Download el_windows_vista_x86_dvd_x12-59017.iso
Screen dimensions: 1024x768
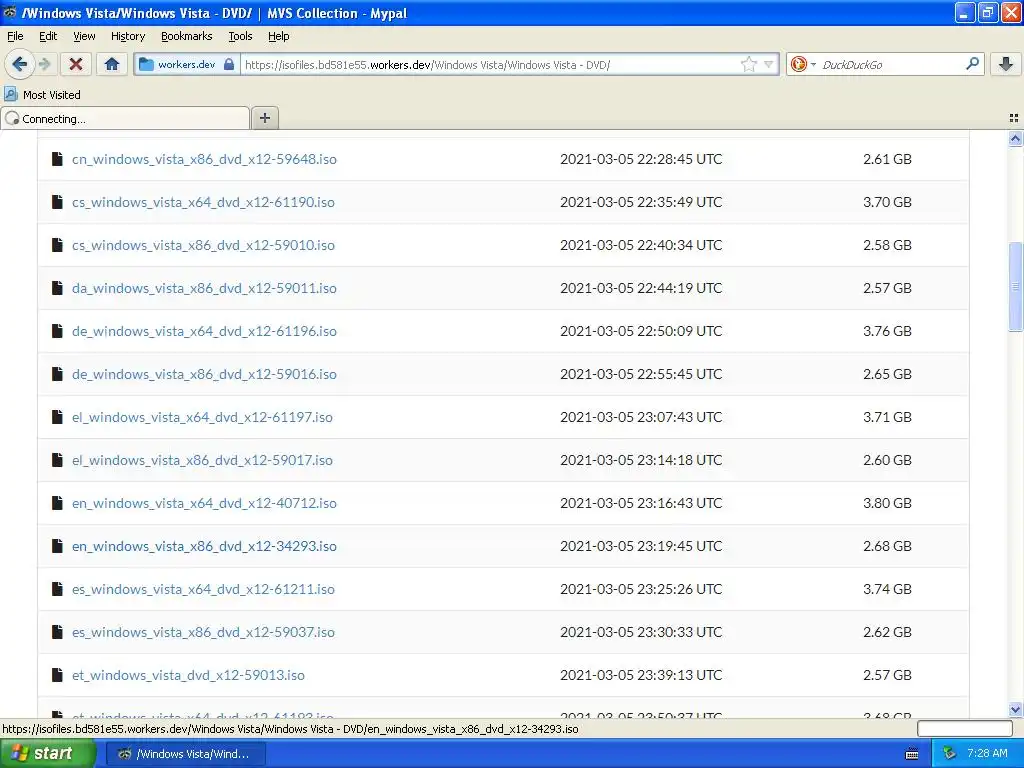[x=202, y=460]
